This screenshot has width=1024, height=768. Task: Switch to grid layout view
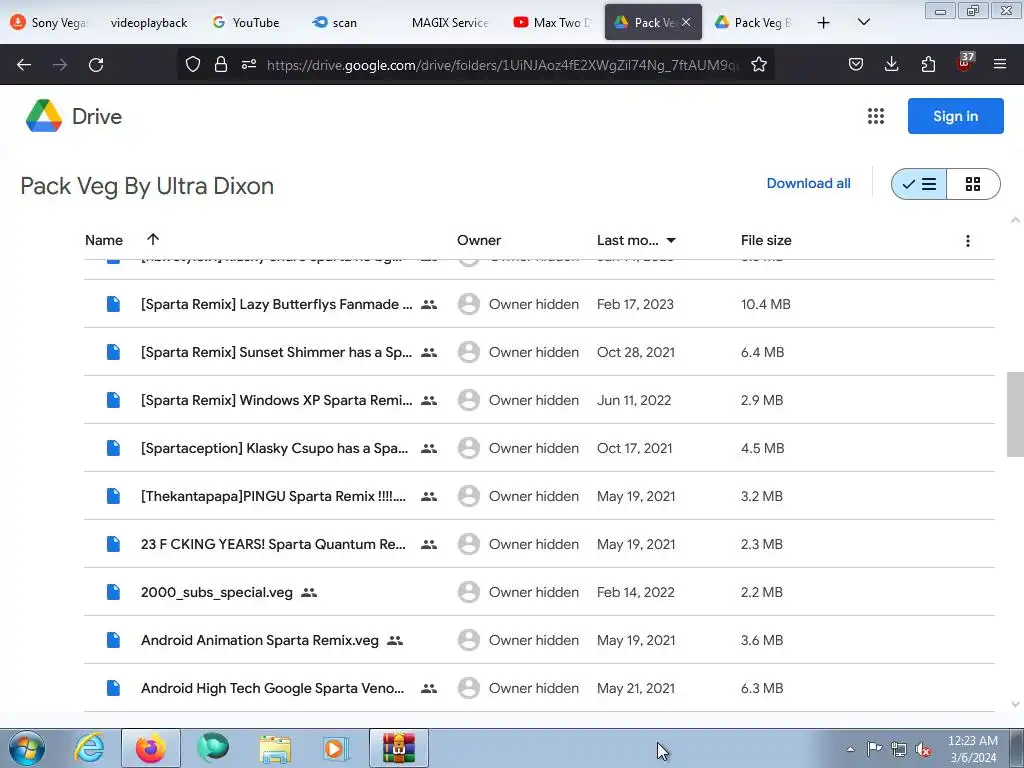pos(973,184)
